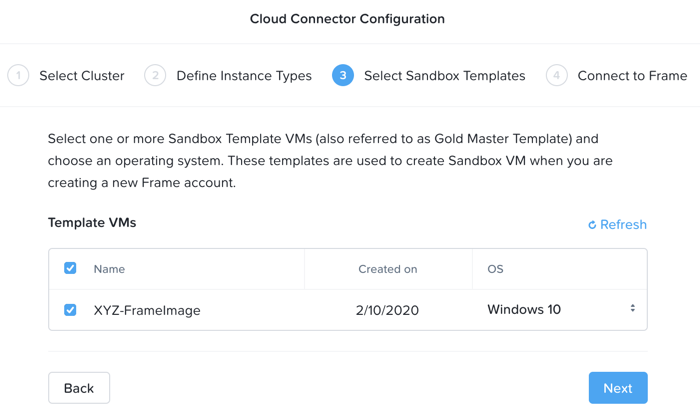Sort by the Name column header
The image size is (700, 418).
109,269
